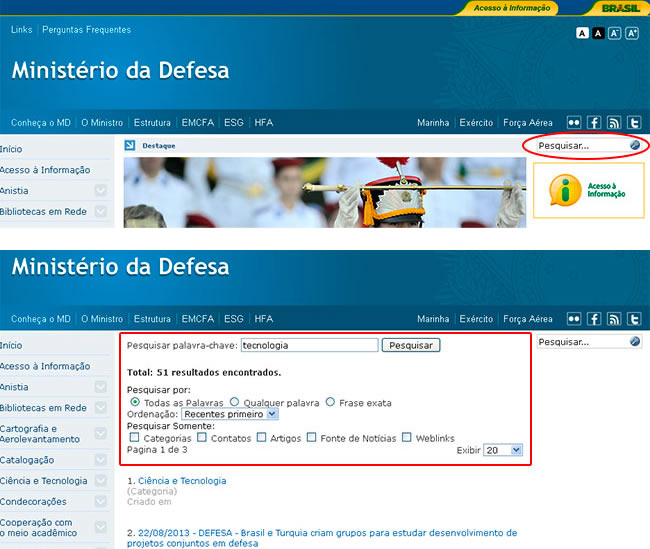Open 'Catalogação' sidebar link

click(x=27, y=460)
